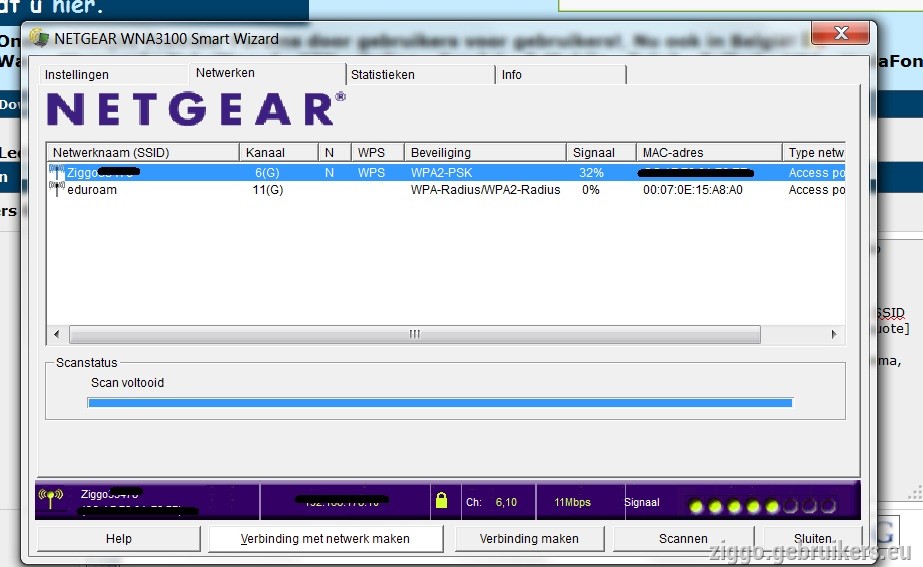923x567 pixels.
Task: Switch to the Netwerken tab
Action: coord(267,73)
